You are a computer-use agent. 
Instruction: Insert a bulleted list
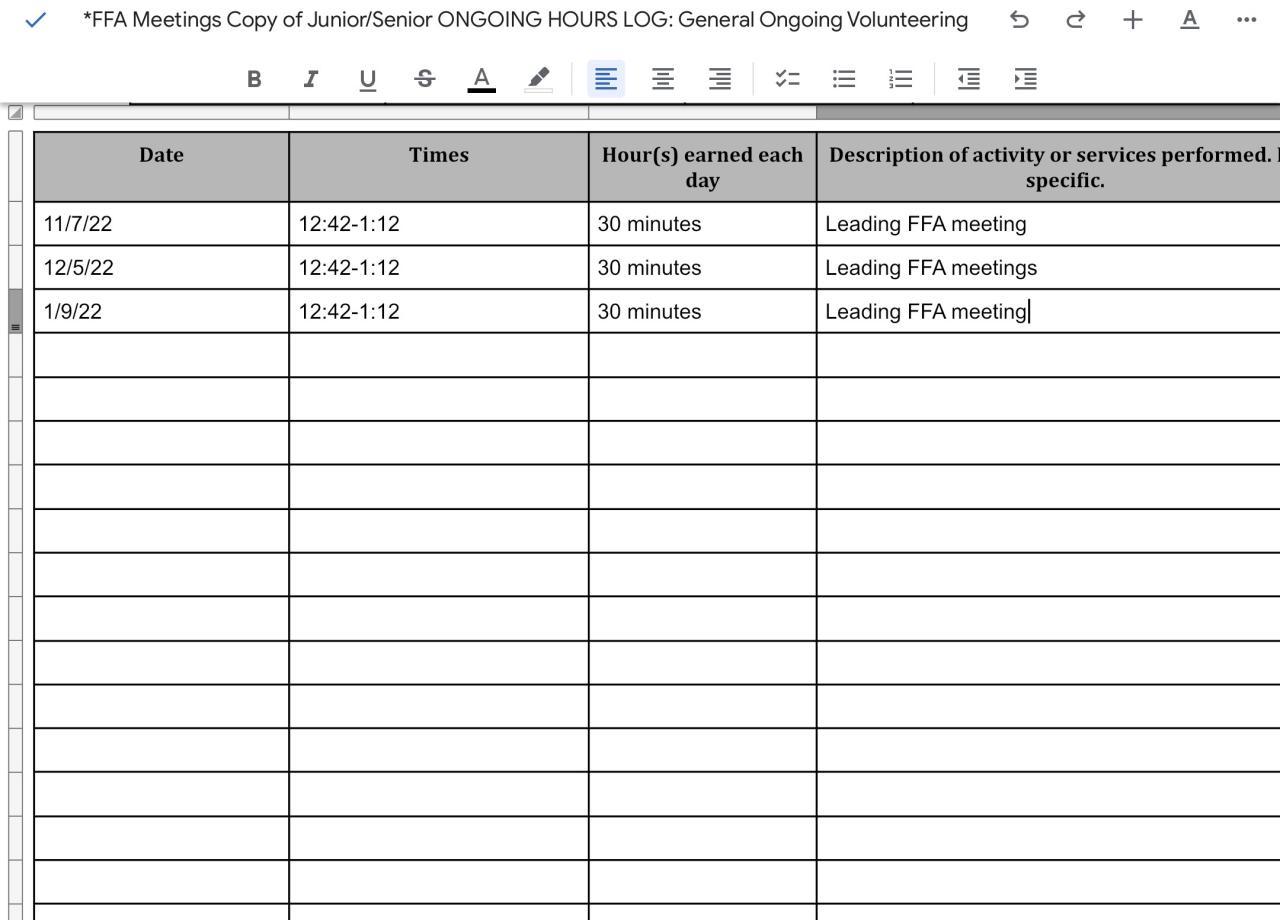click(845, 79)
